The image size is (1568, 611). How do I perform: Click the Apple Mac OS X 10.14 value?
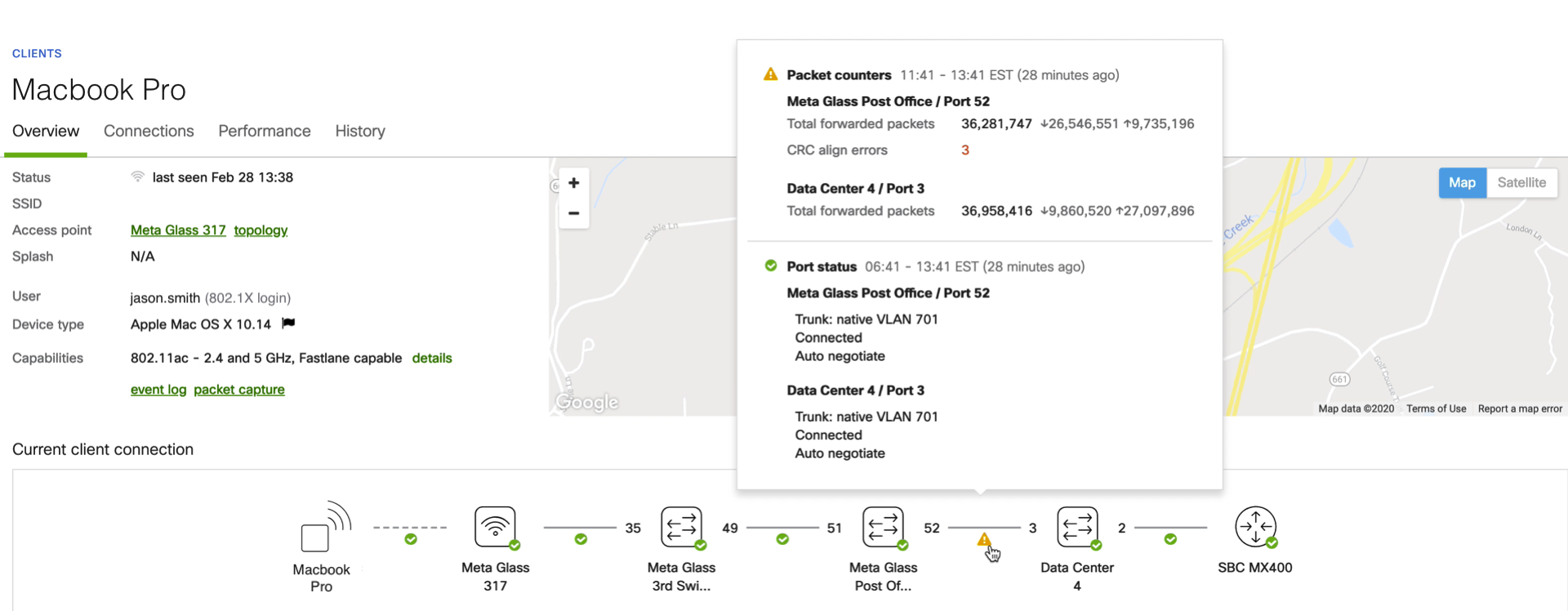point(201,324)
